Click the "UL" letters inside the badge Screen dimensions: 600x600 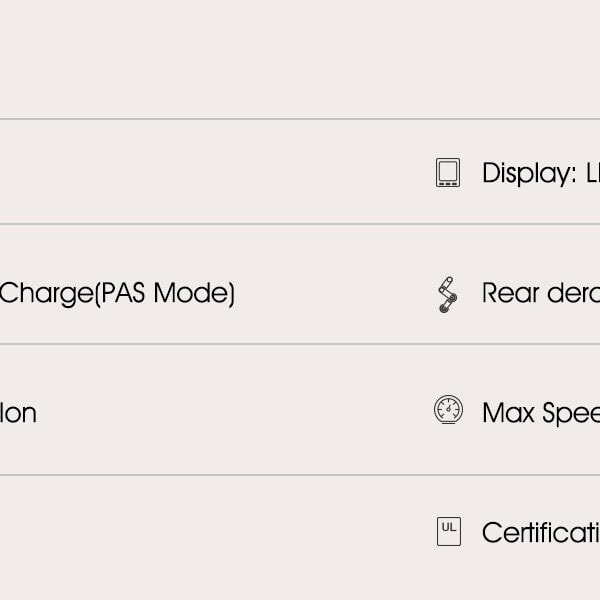point(449,526)
